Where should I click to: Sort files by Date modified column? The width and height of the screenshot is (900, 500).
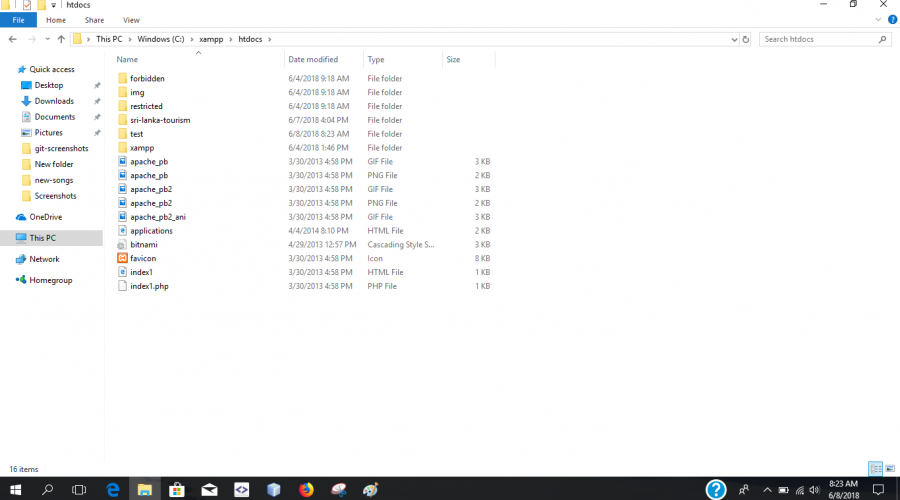click(313, 60)
